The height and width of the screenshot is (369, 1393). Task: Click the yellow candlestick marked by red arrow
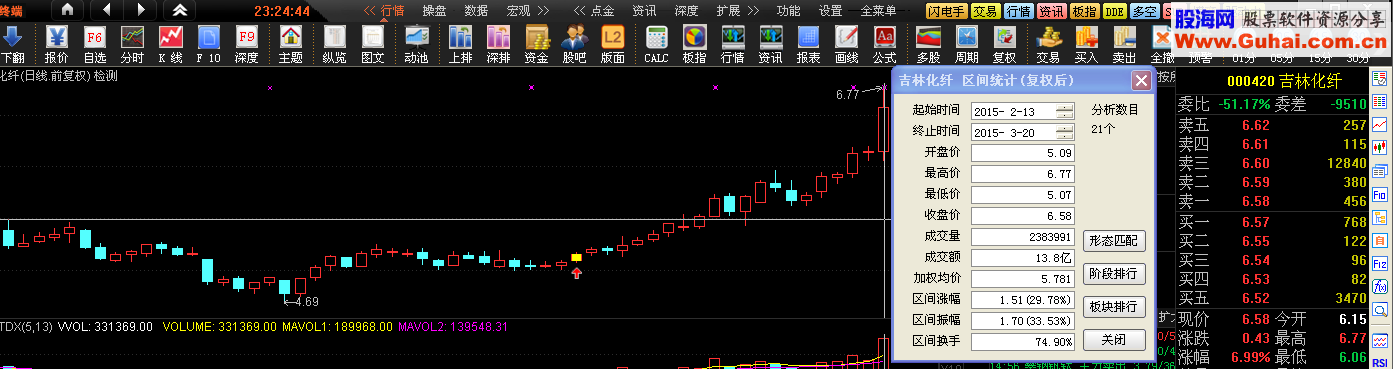(x=576, y=258)
